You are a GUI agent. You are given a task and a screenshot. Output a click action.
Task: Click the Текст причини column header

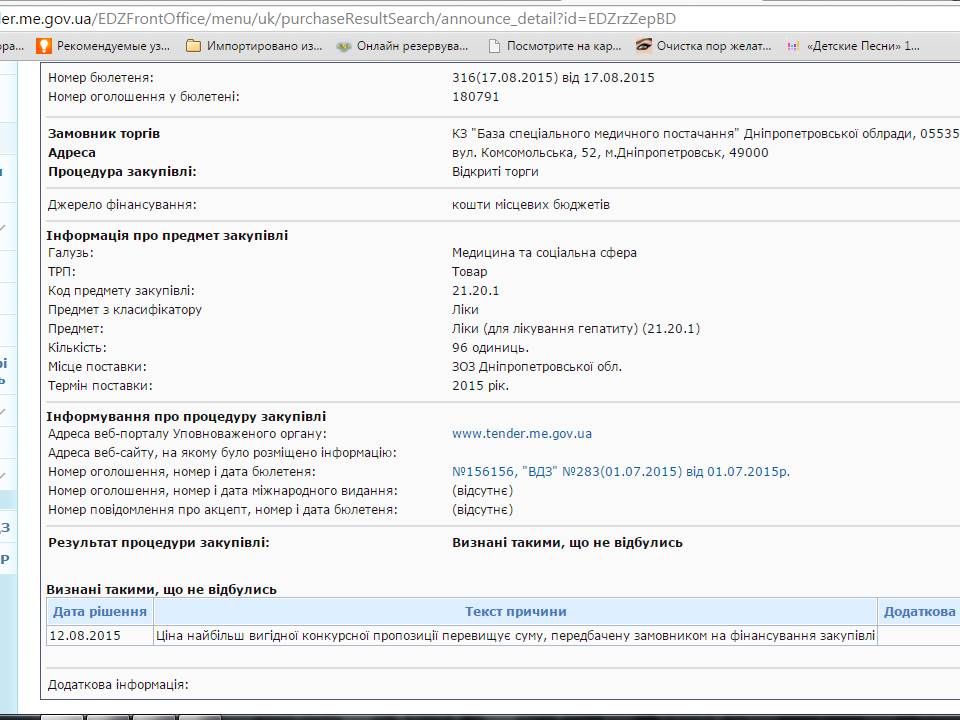click(515, 612)
